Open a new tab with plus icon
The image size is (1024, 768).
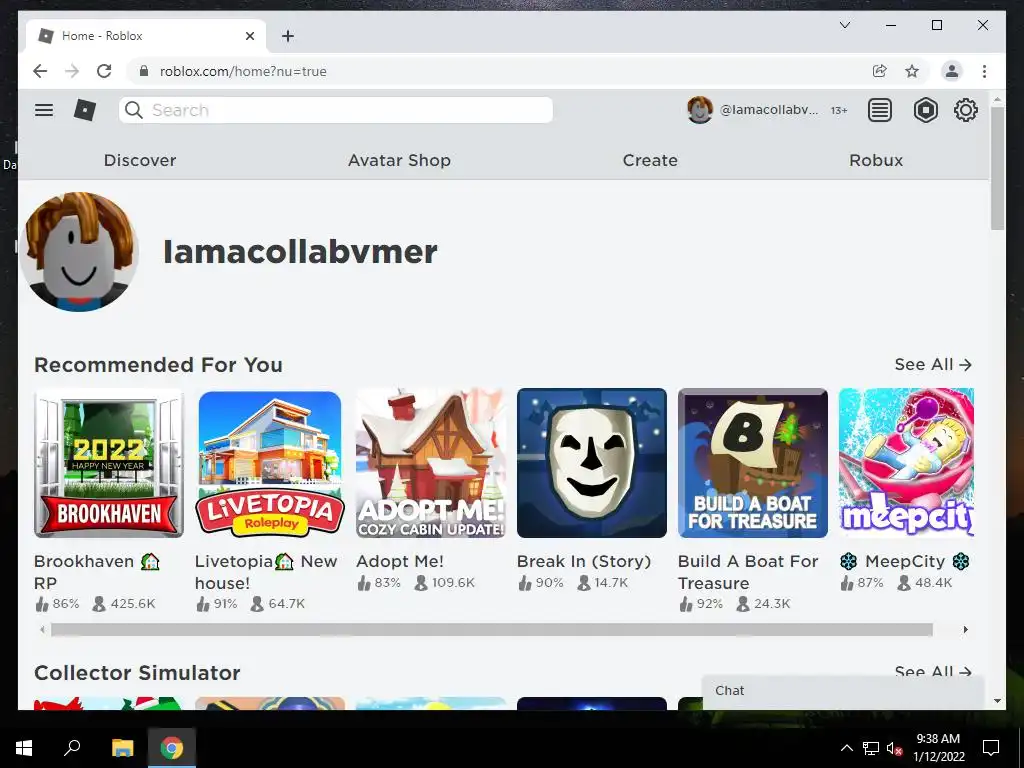(288, 36)
